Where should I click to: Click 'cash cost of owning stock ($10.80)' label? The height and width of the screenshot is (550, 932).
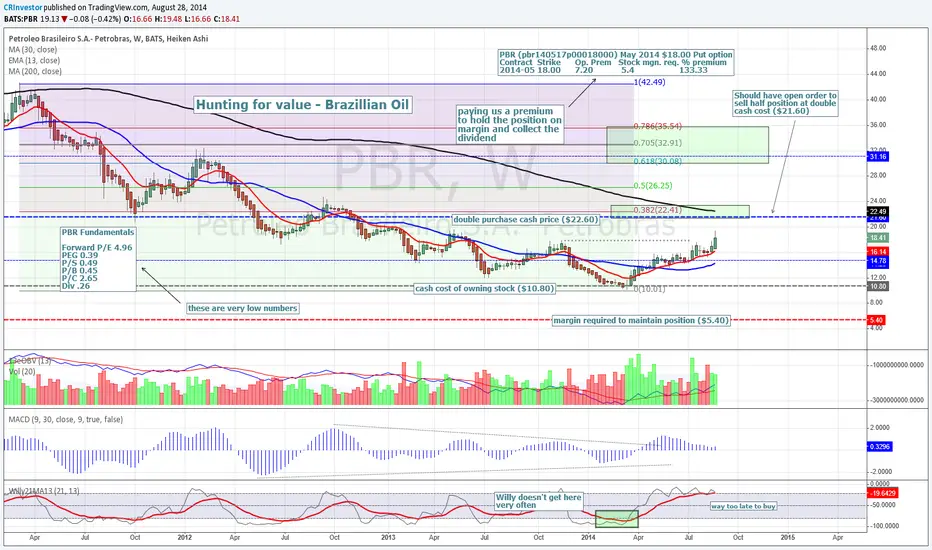484,288
